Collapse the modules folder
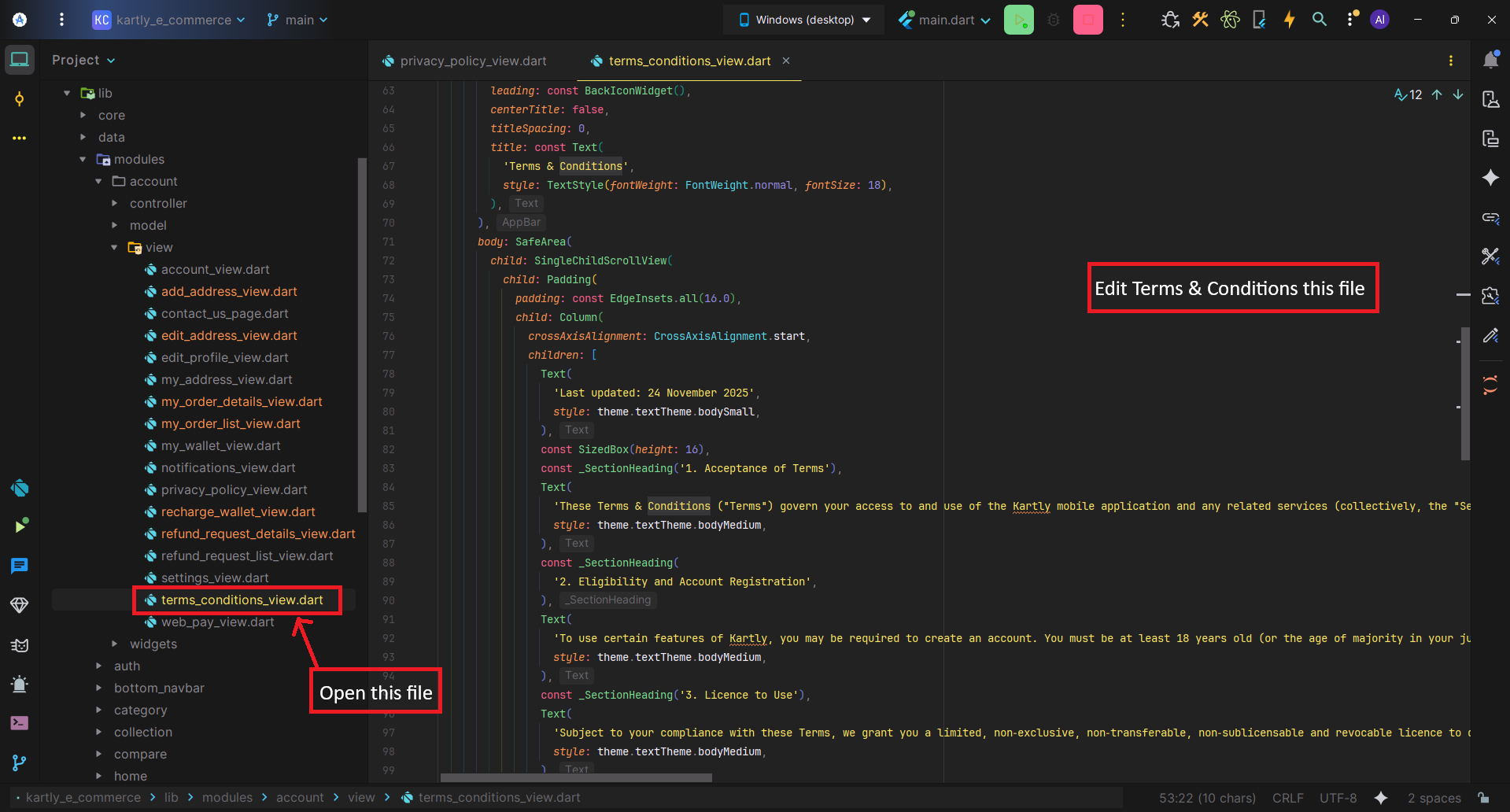 [x=83, y=159]
